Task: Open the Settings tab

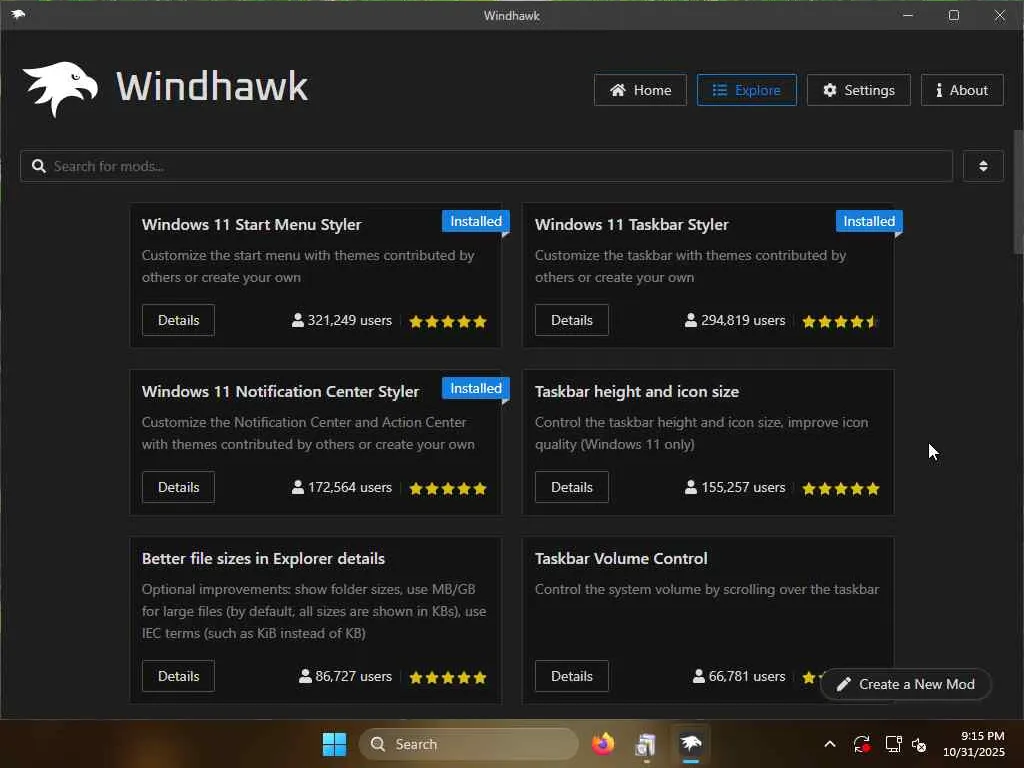Action: pyautogui.click(x=859, y=90)
